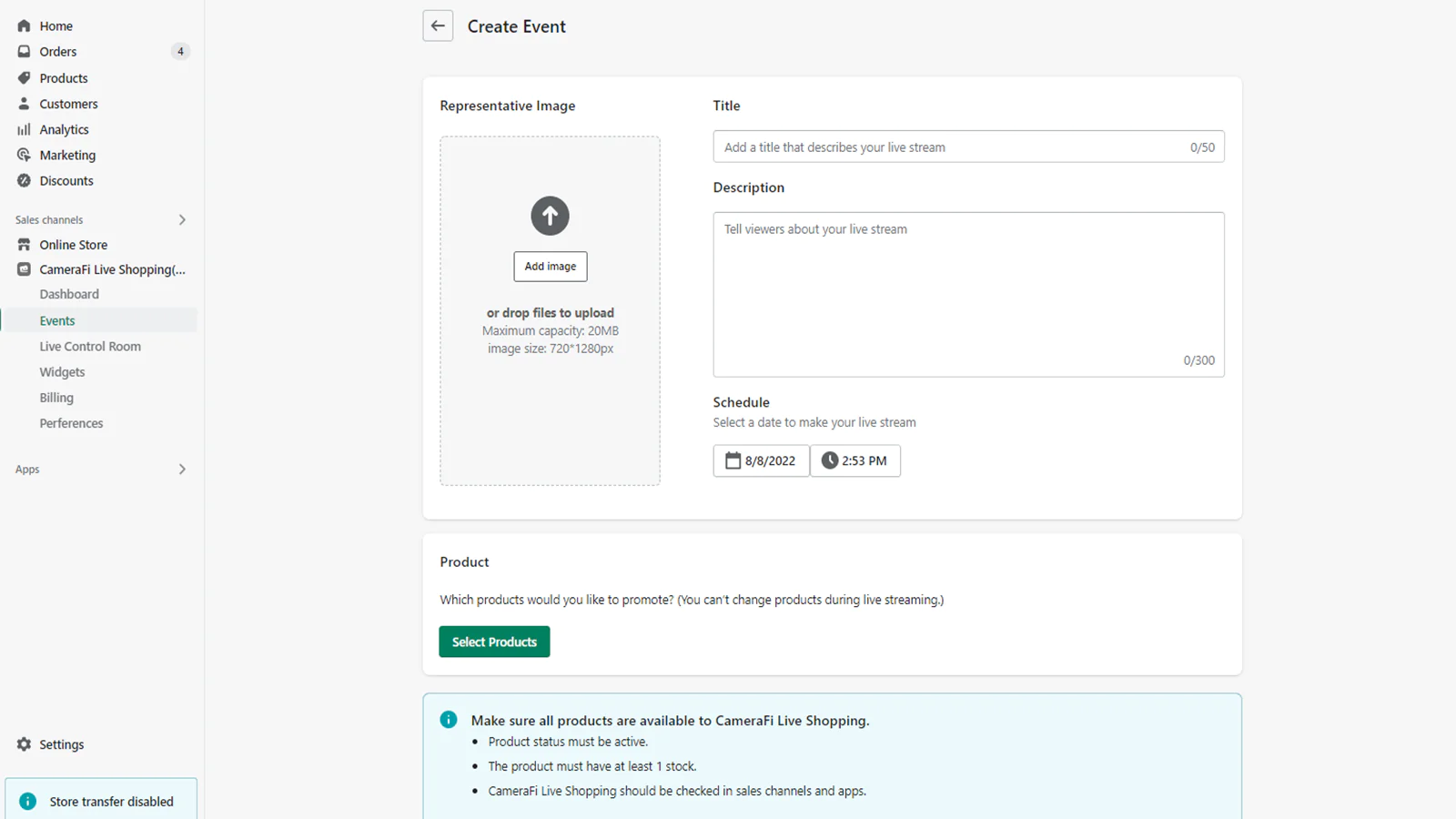
Task: Expand the Apps section chevron
Action: coord(182,470)
